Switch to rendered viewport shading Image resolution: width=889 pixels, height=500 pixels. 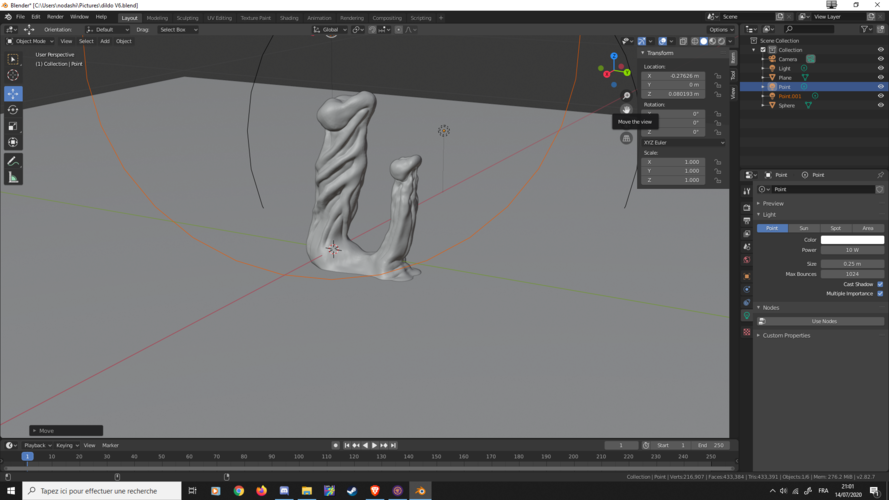[722, 41]
